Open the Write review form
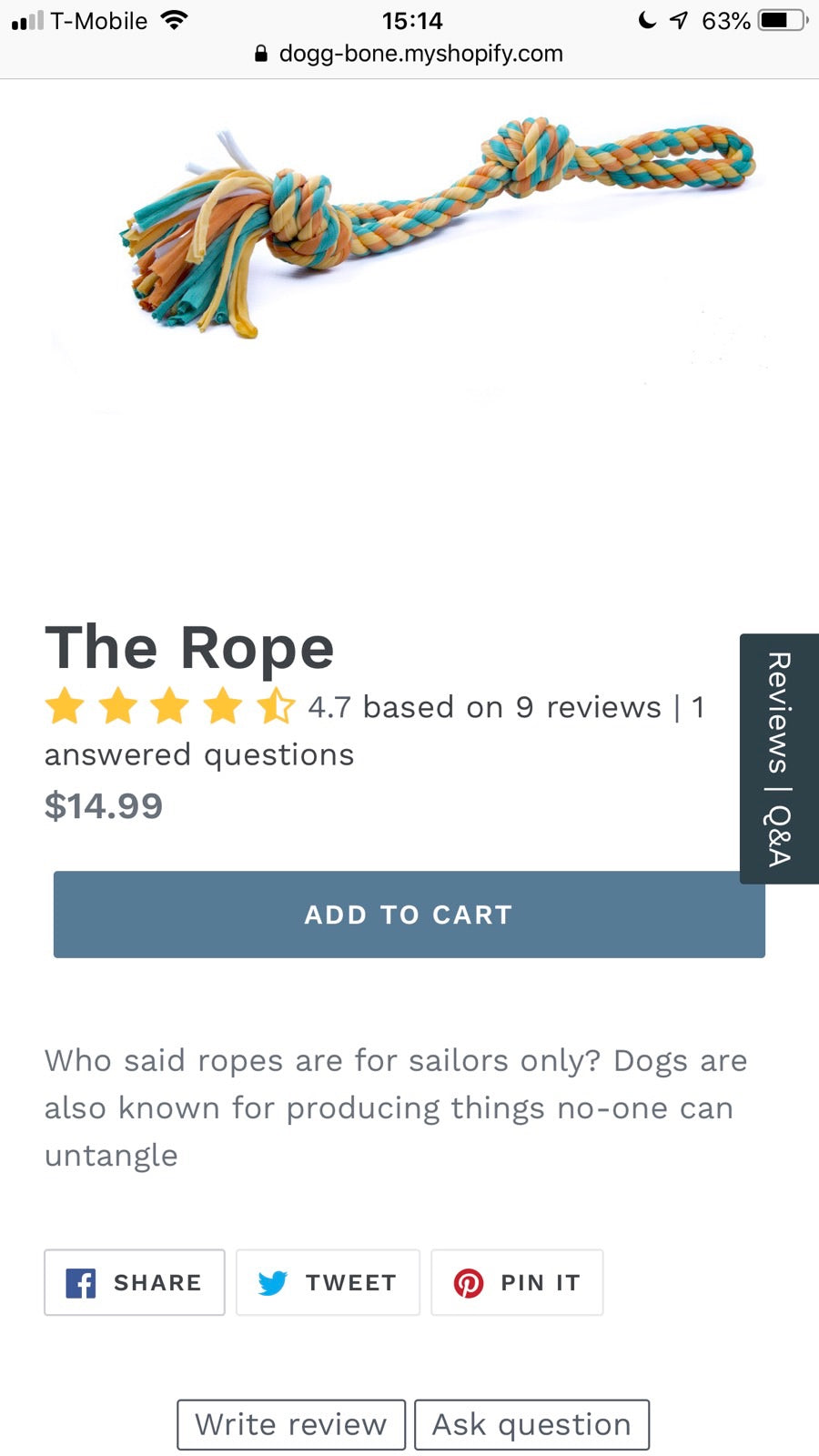The width and height of the screenshot is (819, 1456). [x=291, y=1424]
